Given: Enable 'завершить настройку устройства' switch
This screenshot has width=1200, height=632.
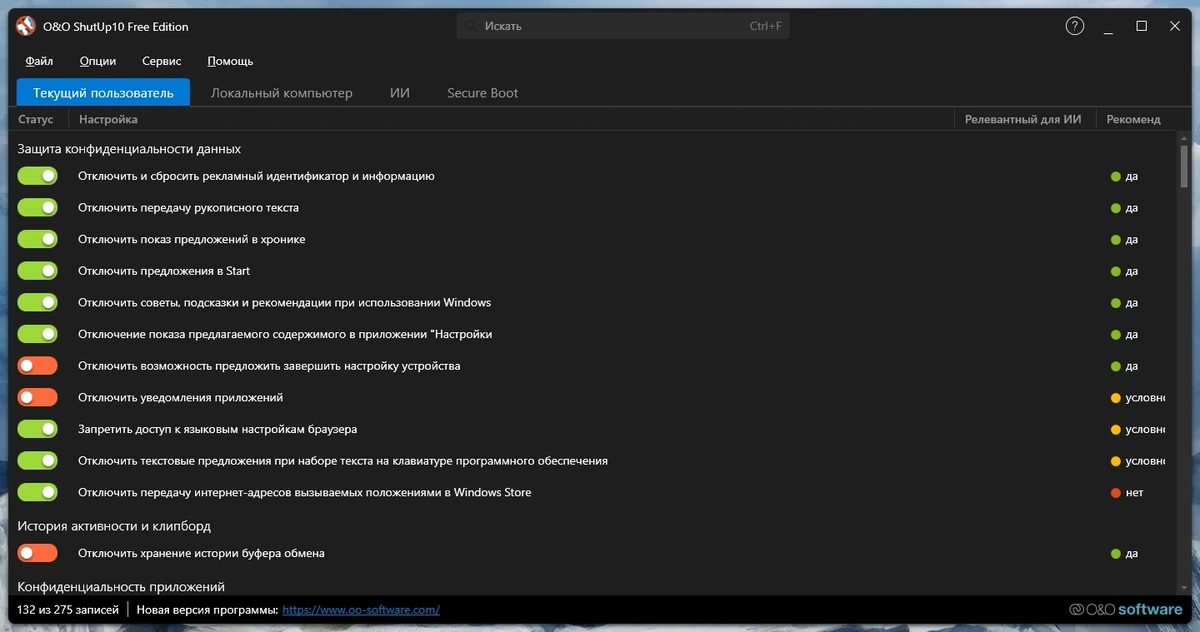Looking at the screenshot, I should pyautogui.click(x=38, y=366).
